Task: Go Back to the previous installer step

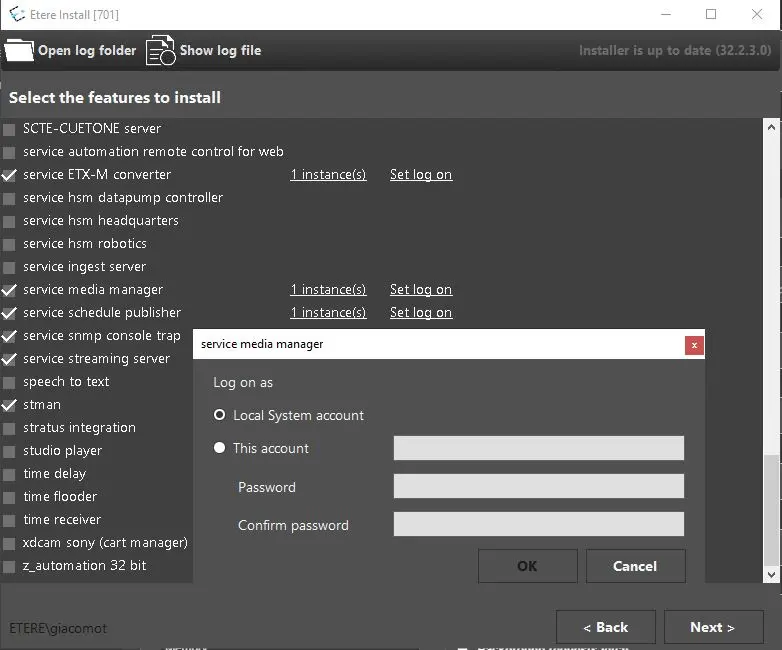Action: click(x=605, y=627)
